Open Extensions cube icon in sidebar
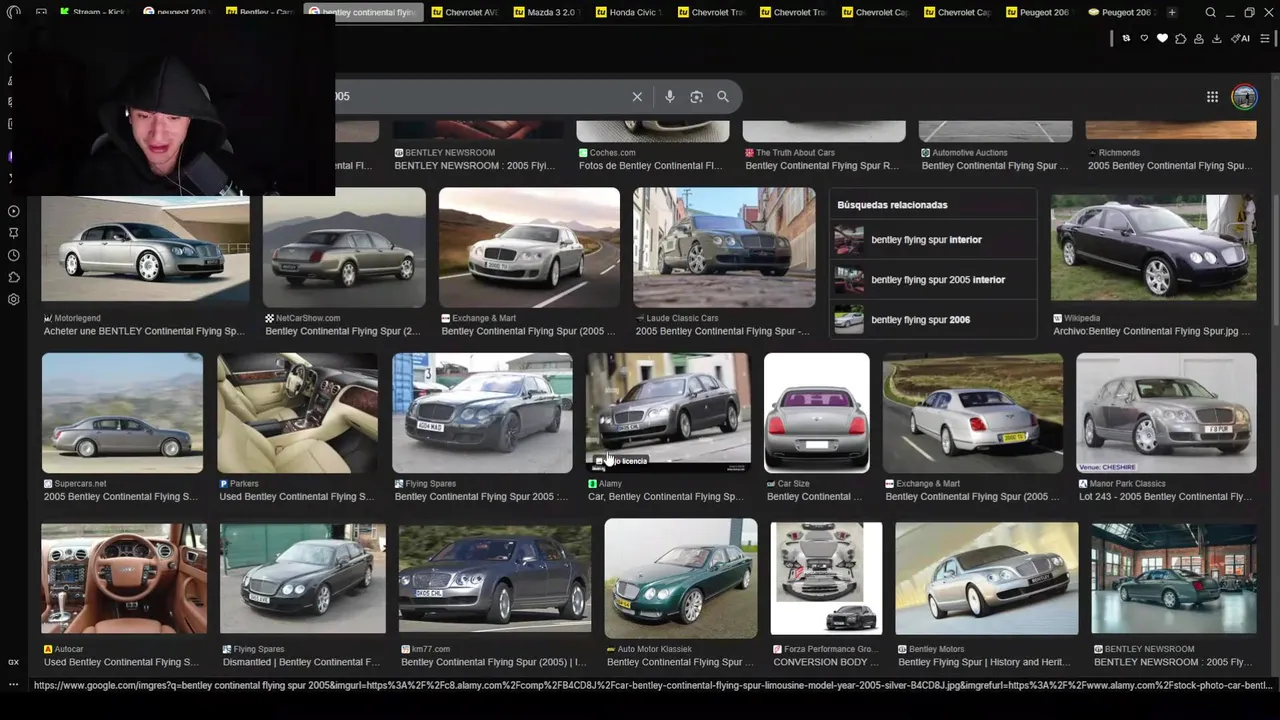Screen dimensions: 1280x720 [14, 277]
